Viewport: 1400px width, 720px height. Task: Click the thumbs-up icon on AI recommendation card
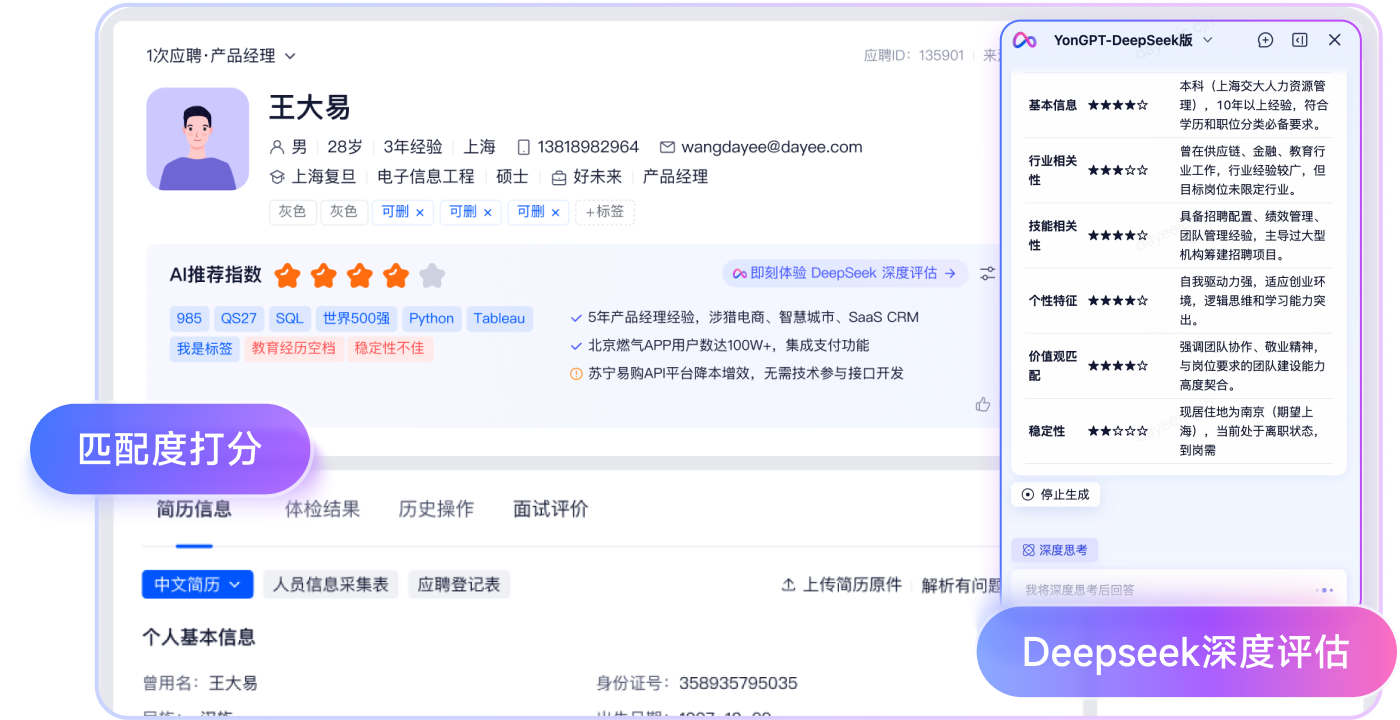pos(983,404)
